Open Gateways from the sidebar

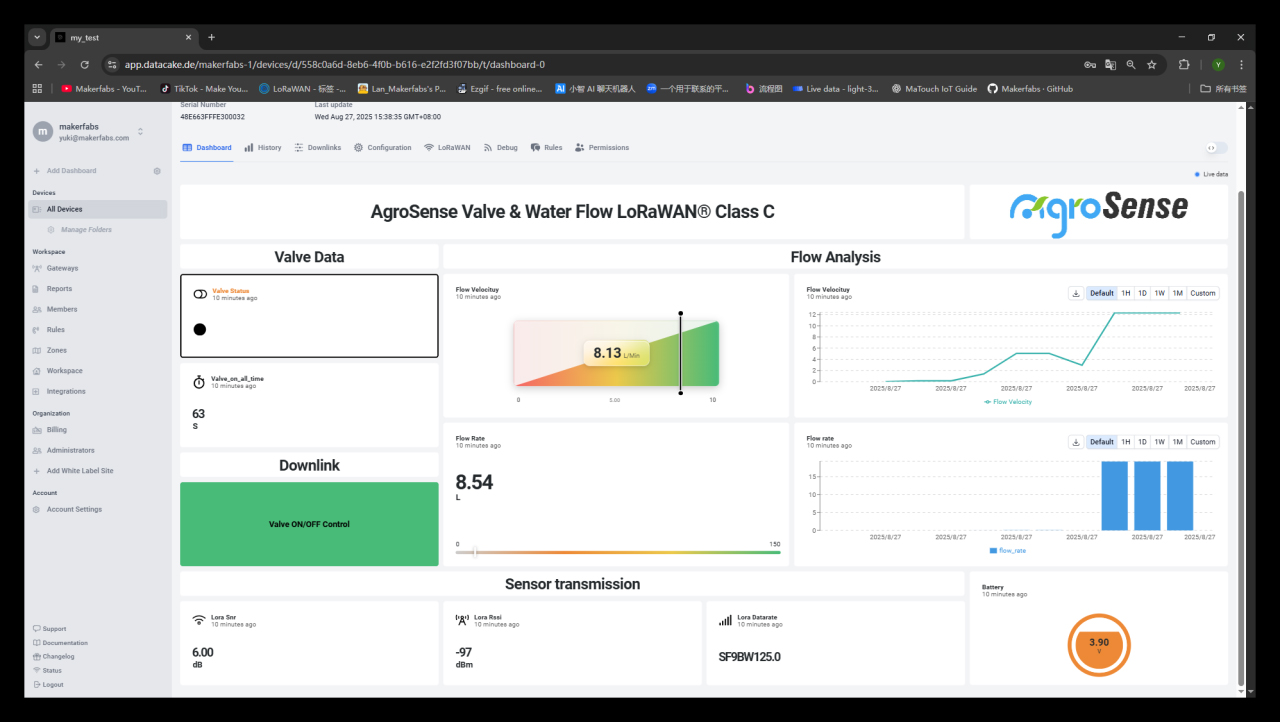(62, 268)
